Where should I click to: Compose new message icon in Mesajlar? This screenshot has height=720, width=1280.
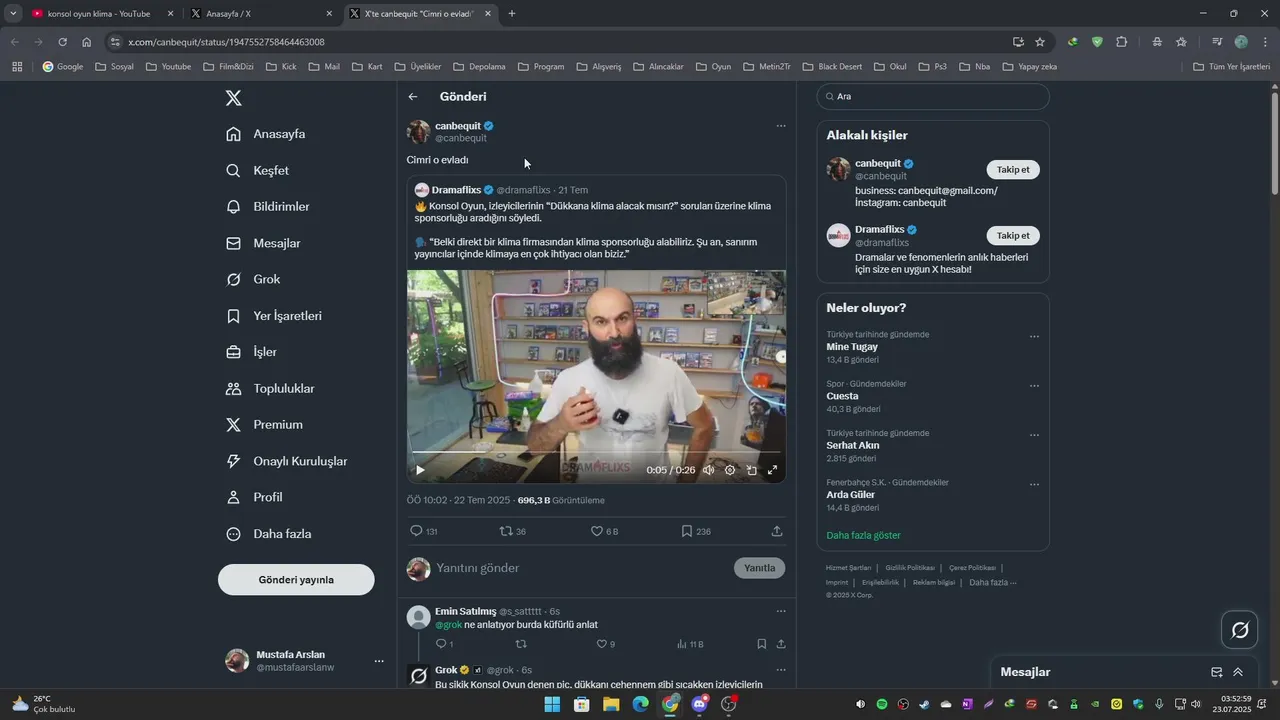click(x=1217, y=672)
